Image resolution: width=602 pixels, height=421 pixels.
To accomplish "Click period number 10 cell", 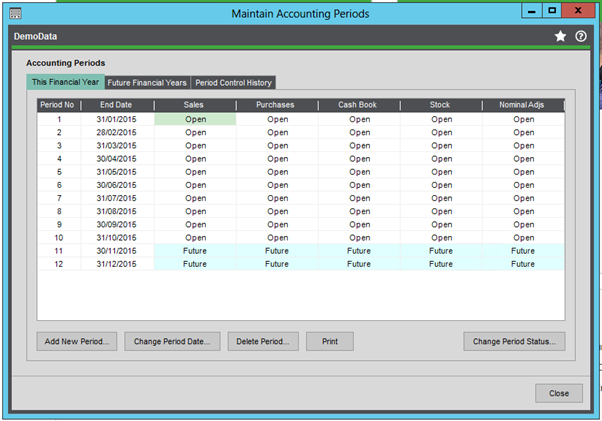I will (x=59, y=238).
